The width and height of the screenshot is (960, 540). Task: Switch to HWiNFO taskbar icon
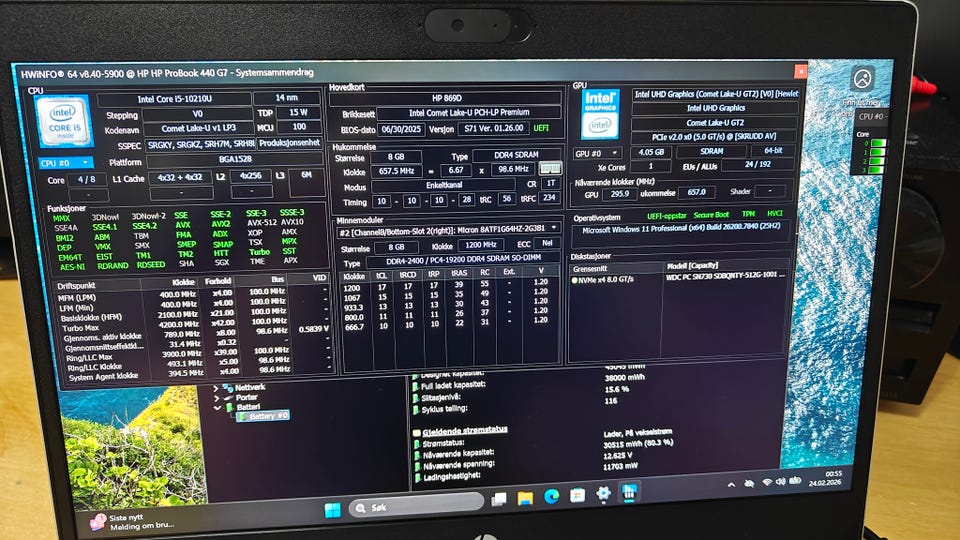tap(629, 492)
